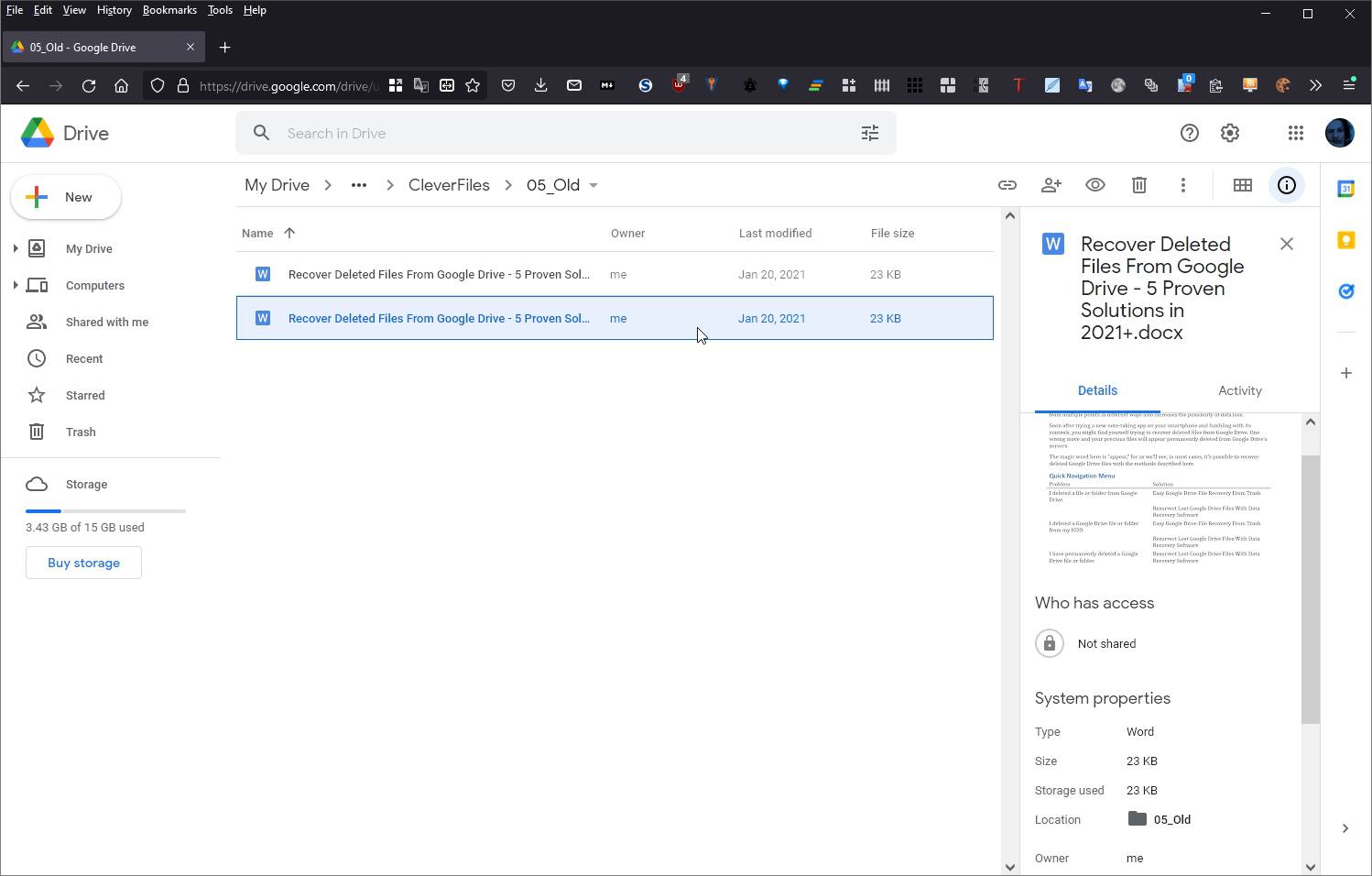The image size is (1372, 876).
Task: Open the Firefox application menu
Action: [1349, 85]
